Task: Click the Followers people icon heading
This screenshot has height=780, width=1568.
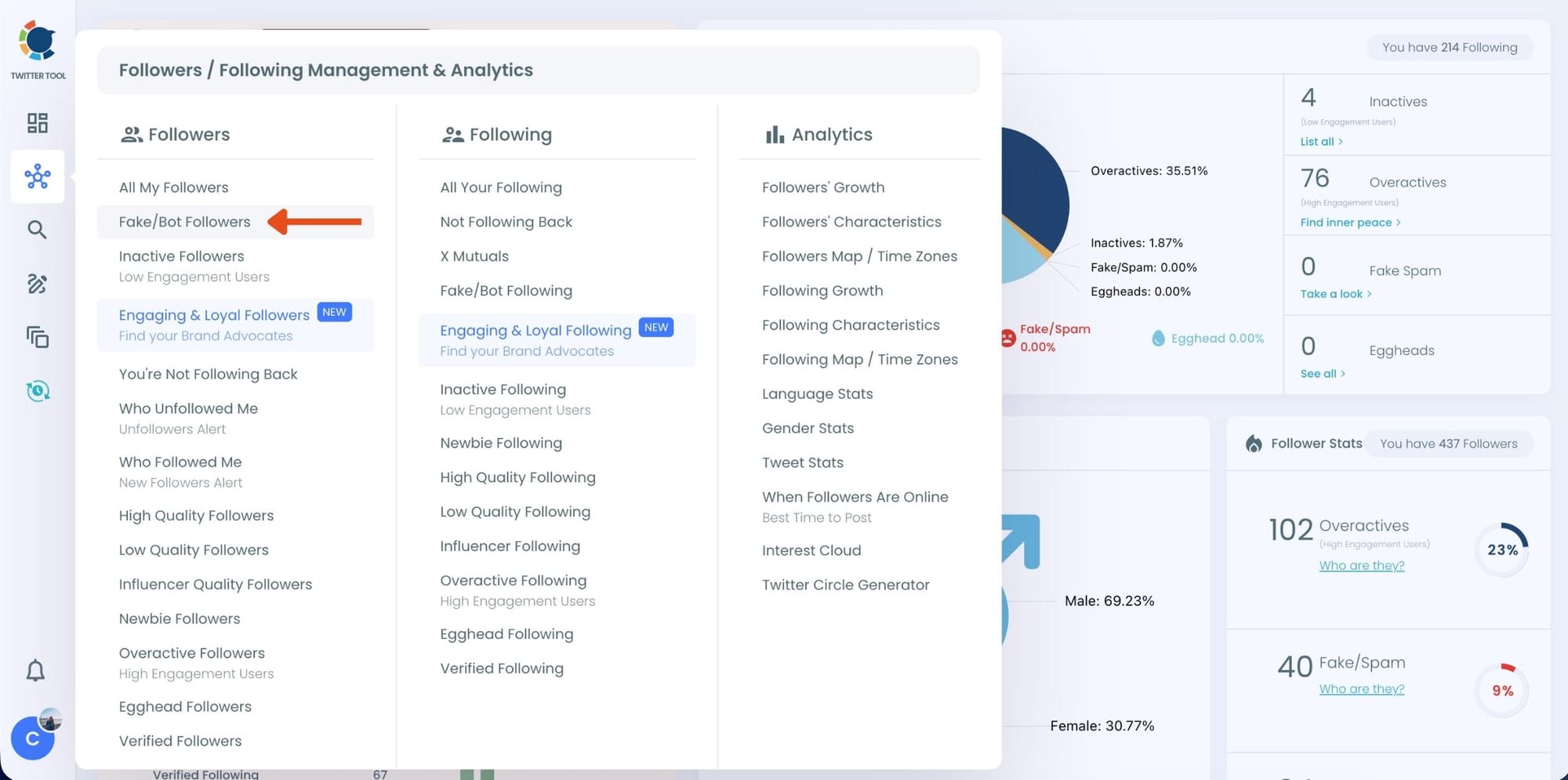Action: coord(132,135)
